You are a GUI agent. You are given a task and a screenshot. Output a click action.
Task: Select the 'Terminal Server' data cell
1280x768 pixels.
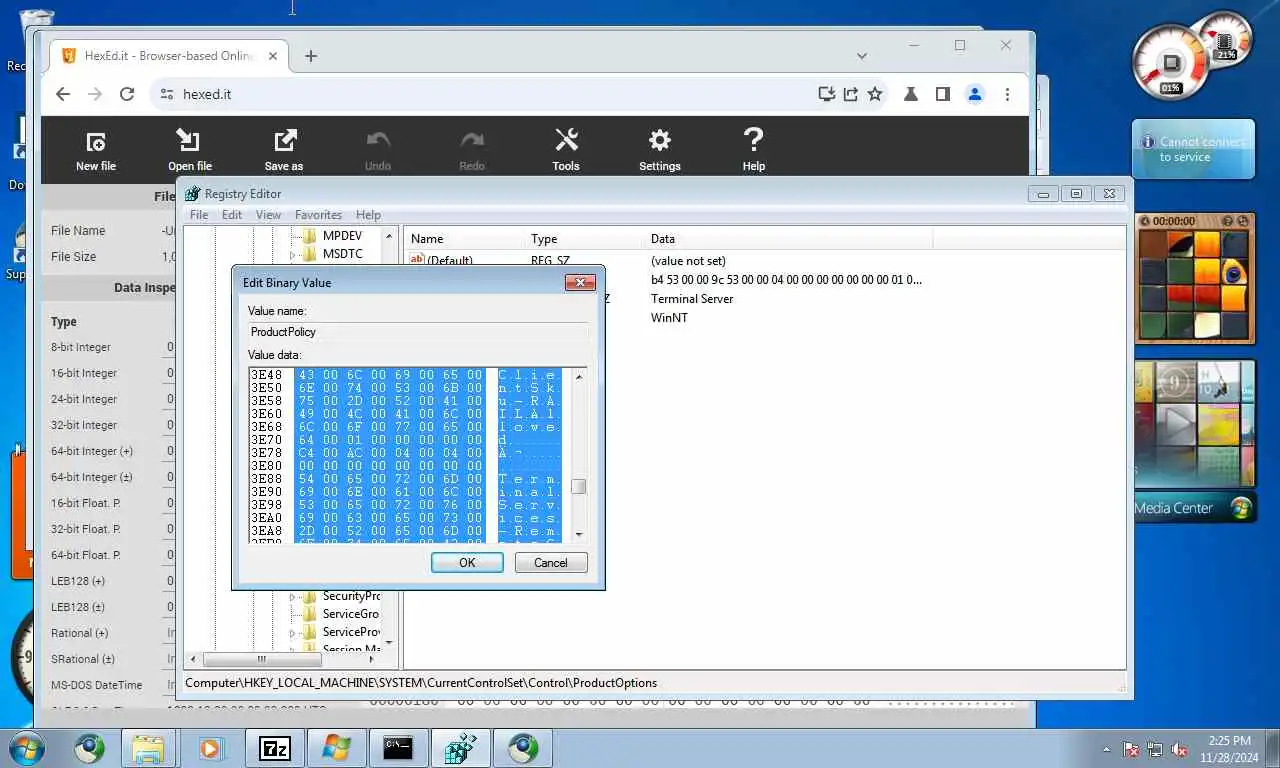tap(692, 299)
